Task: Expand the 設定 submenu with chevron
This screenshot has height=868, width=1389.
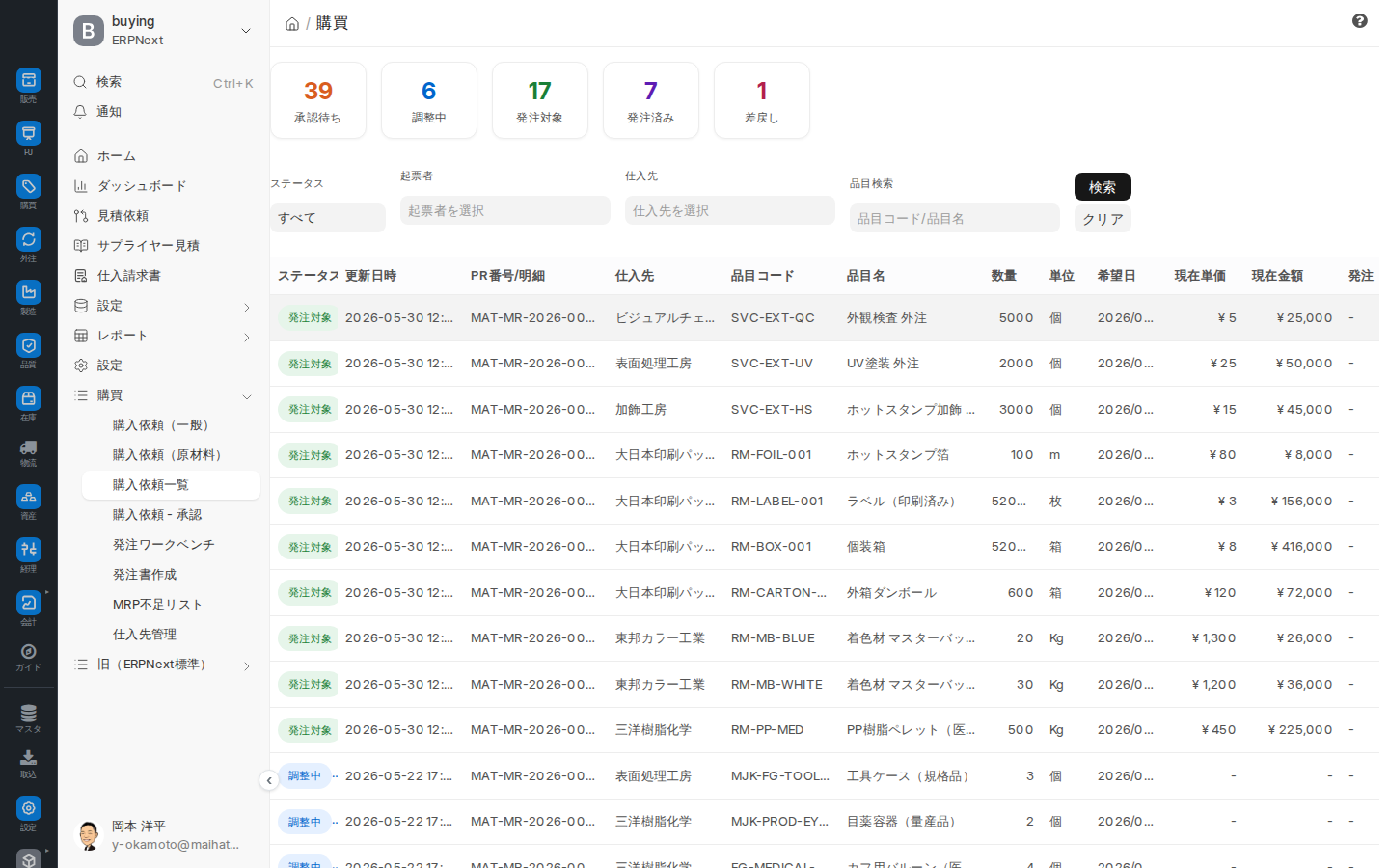Action: coord(246,307)
